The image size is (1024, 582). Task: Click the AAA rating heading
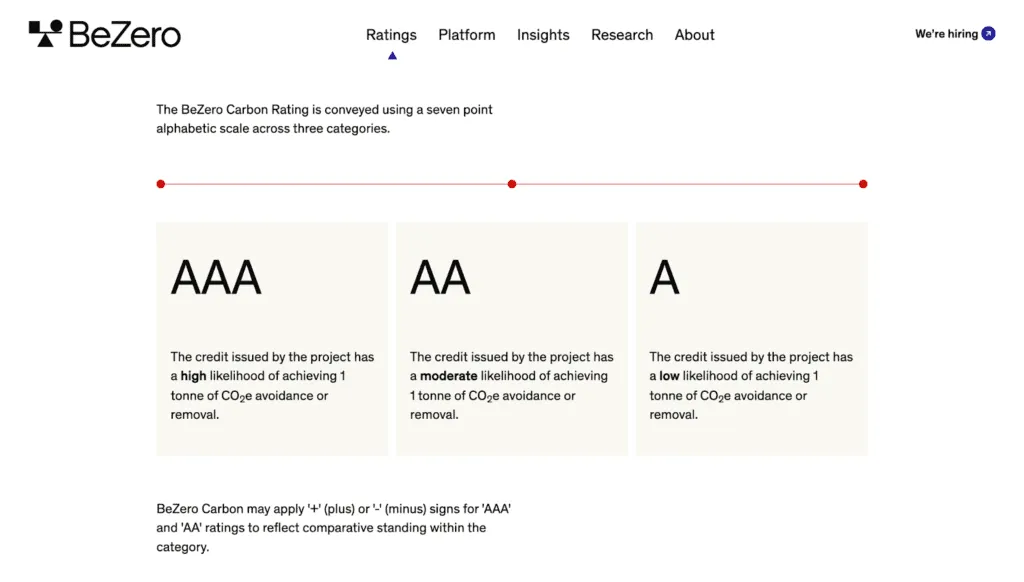[x=216, y=278]
